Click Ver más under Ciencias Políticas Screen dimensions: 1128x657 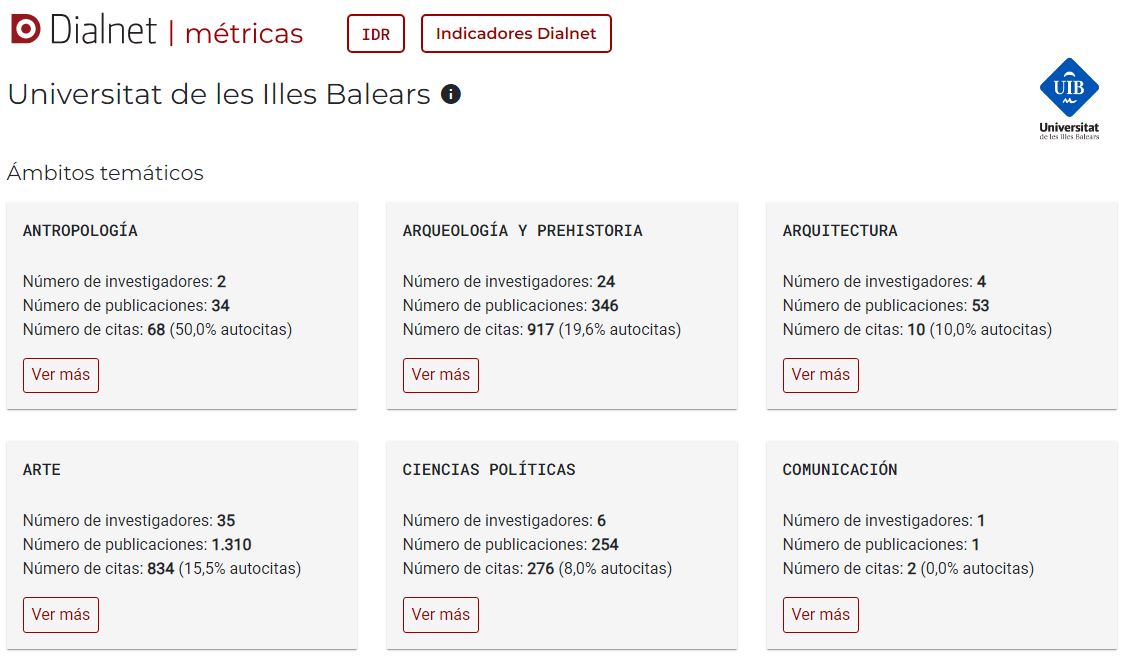440,615
